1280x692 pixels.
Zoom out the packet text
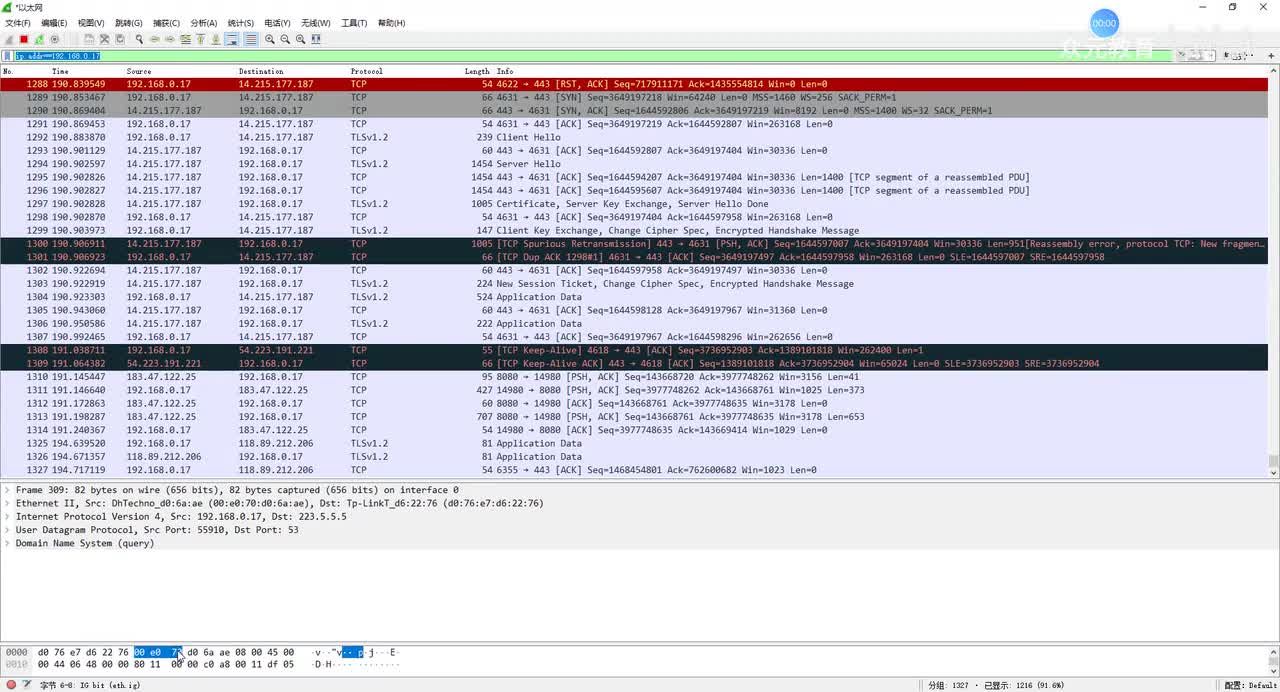pyautogui.click(x=285, y=39)
